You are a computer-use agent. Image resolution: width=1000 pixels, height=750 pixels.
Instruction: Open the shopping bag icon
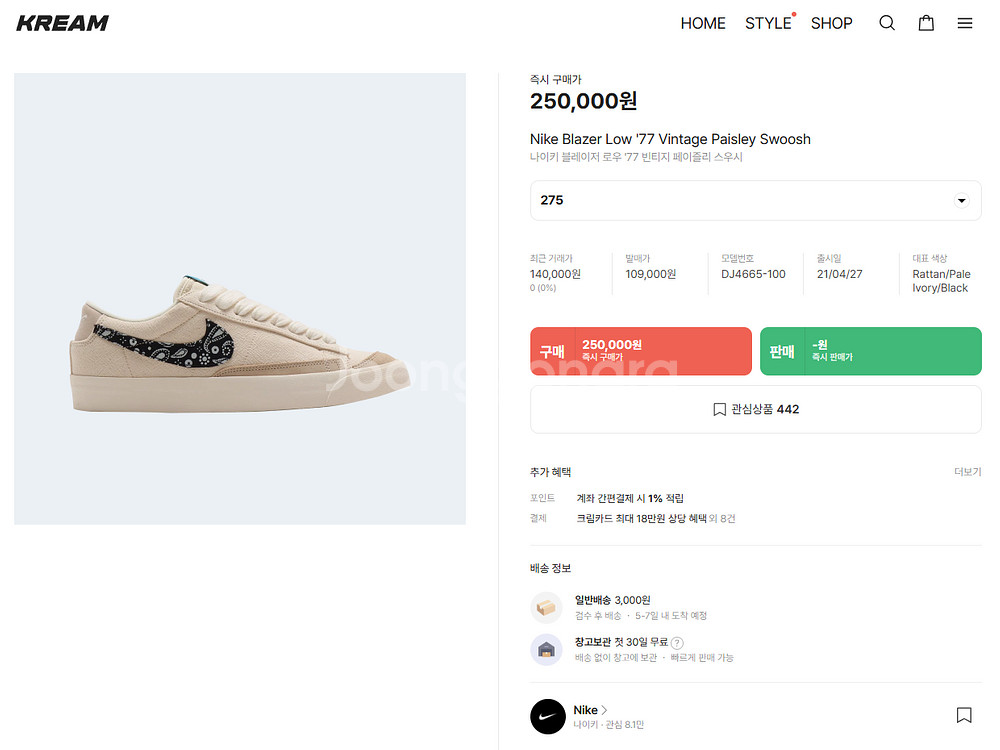926,23
